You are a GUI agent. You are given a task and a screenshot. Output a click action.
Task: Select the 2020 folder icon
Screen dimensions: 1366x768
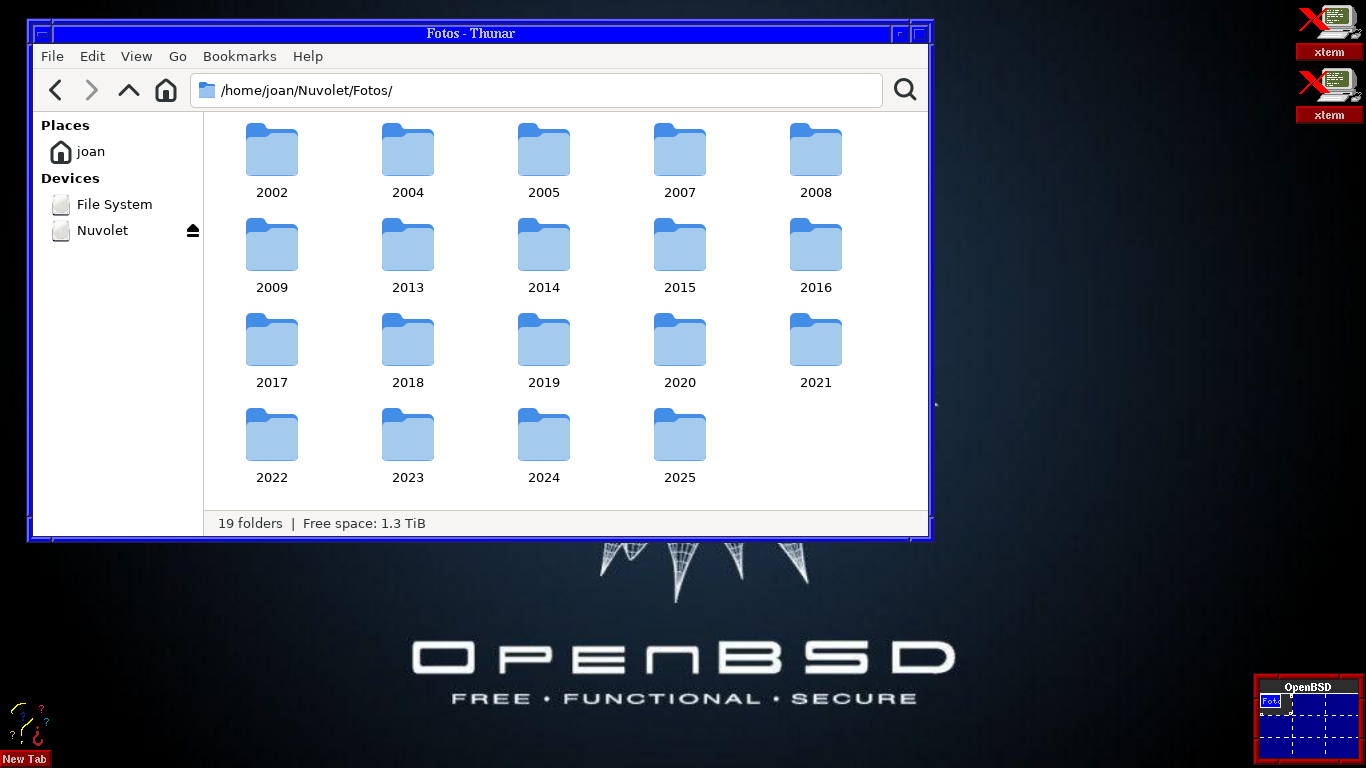[x=680, y=340]
